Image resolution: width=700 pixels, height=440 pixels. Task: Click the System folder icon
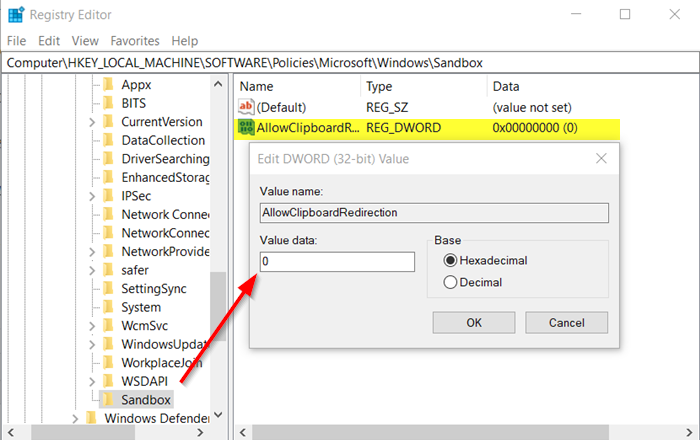point(108,307)
